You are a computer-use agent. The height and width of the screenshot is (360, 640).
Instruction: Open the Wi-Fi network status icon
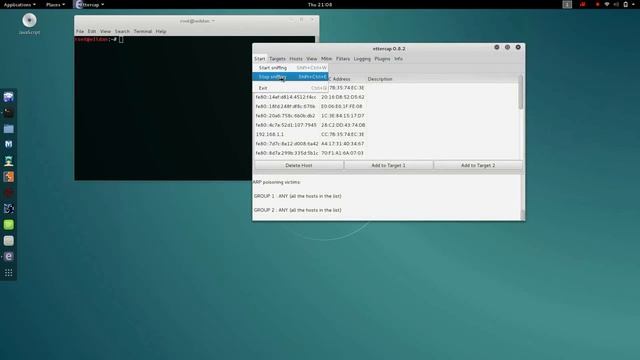tap(607, 4)
